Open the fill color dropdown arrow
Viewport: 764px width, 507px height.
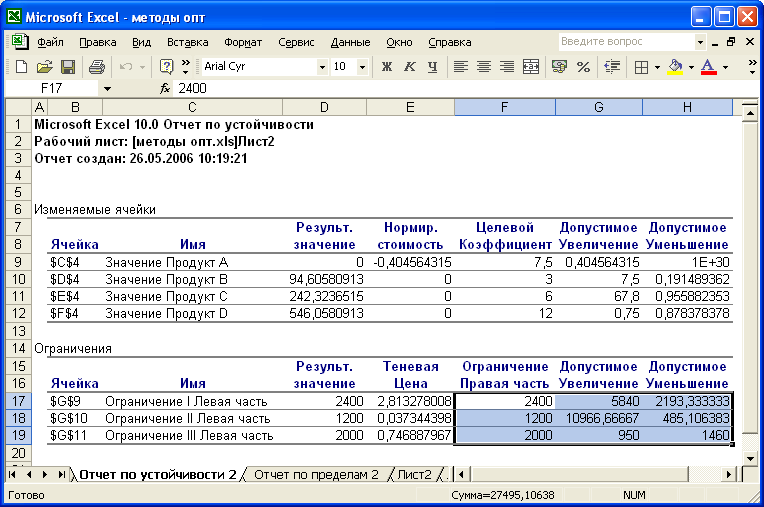[x=691, y=67]
